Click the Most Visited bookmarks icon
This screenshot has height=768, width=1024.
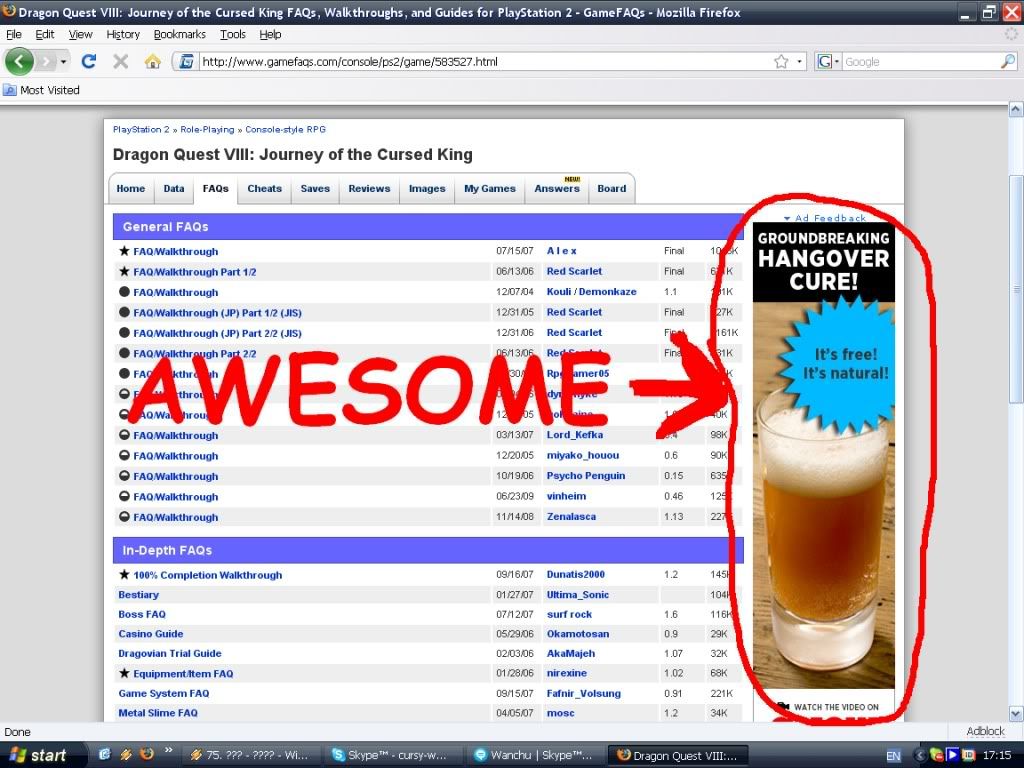coord(10,90)
